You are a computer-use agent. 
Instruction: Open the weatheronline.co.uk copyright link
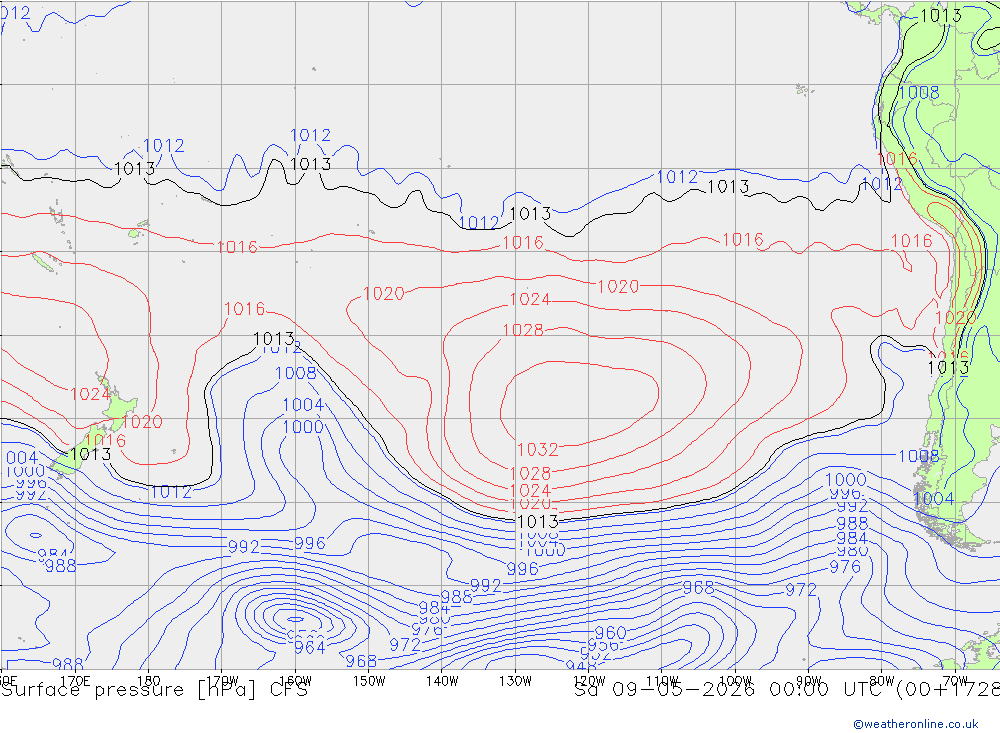[915, 724]
